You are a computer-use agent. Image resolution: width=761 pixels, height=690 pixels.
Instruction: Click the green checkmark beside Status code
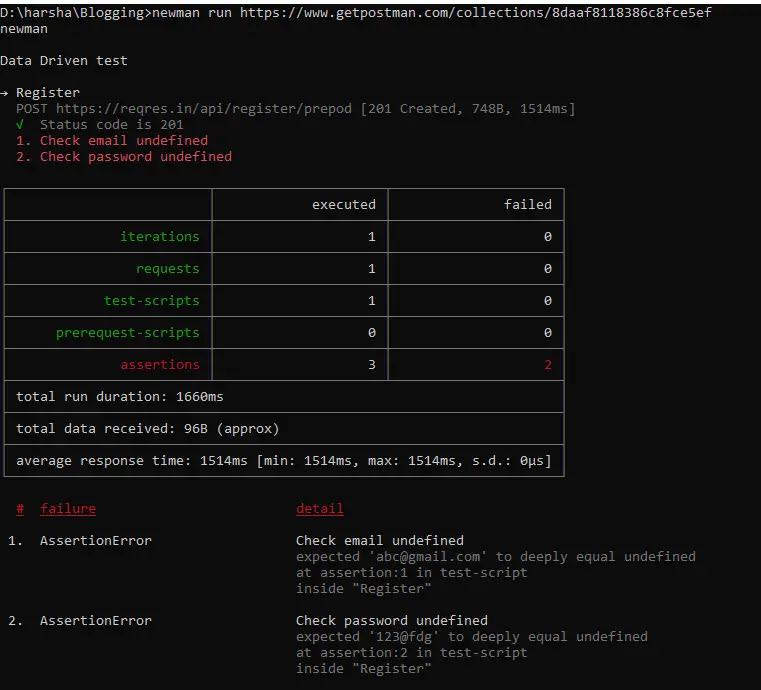[20, 125]
